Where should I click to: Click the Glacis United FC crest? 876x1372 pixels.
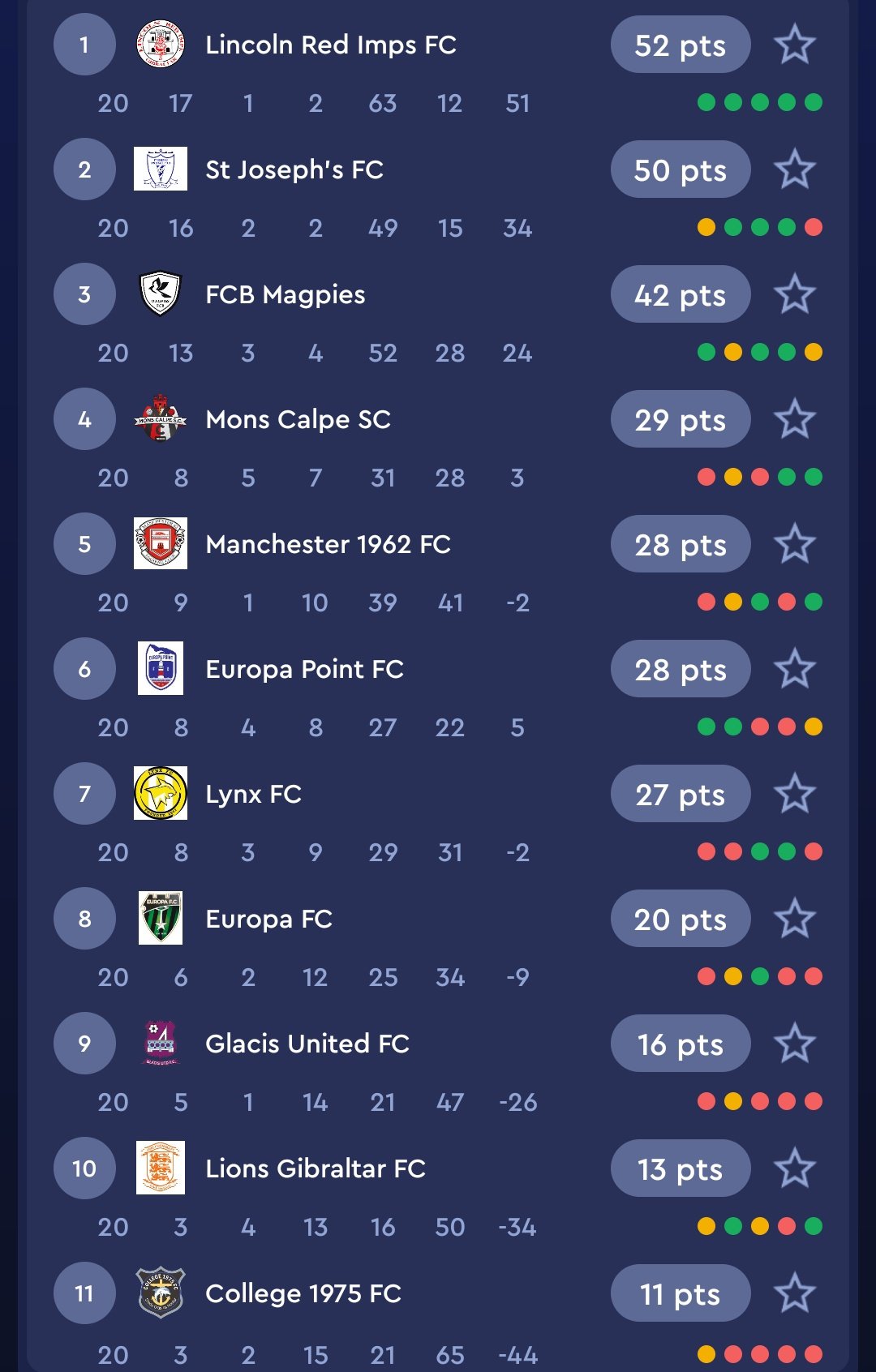click(161, 1043)
